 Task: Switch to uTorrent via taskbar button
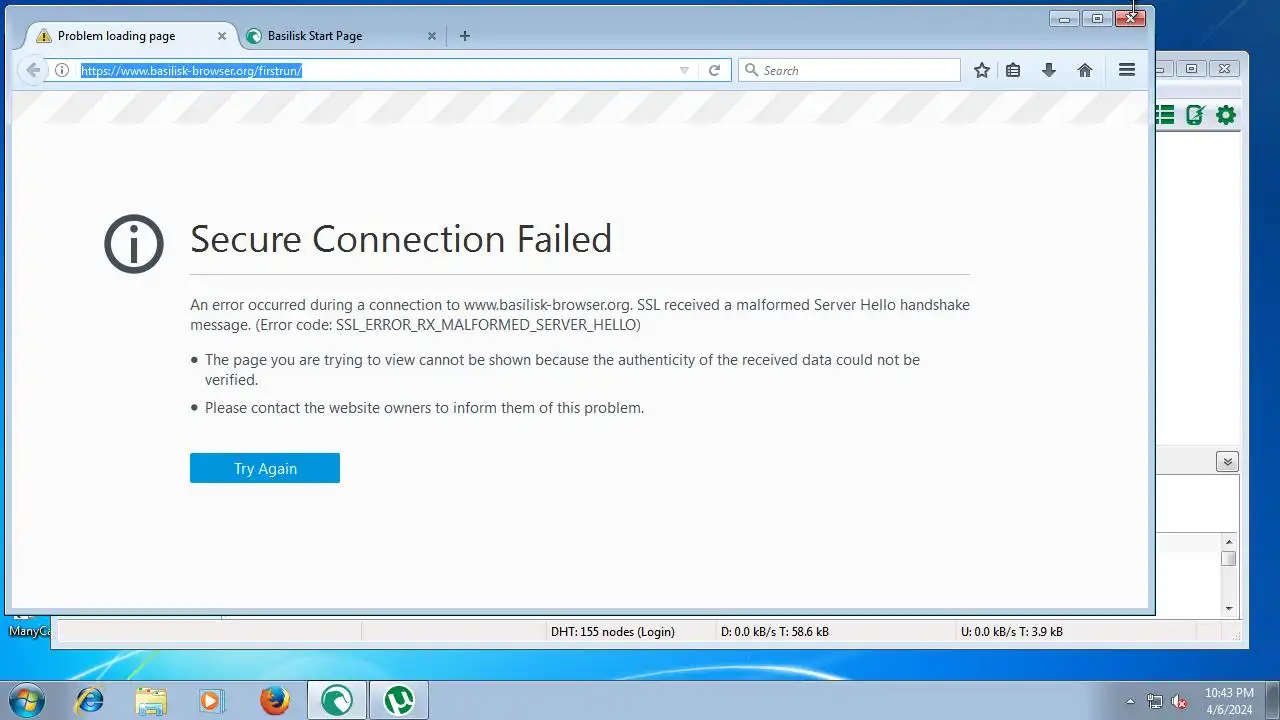click(x=399, y=700)
